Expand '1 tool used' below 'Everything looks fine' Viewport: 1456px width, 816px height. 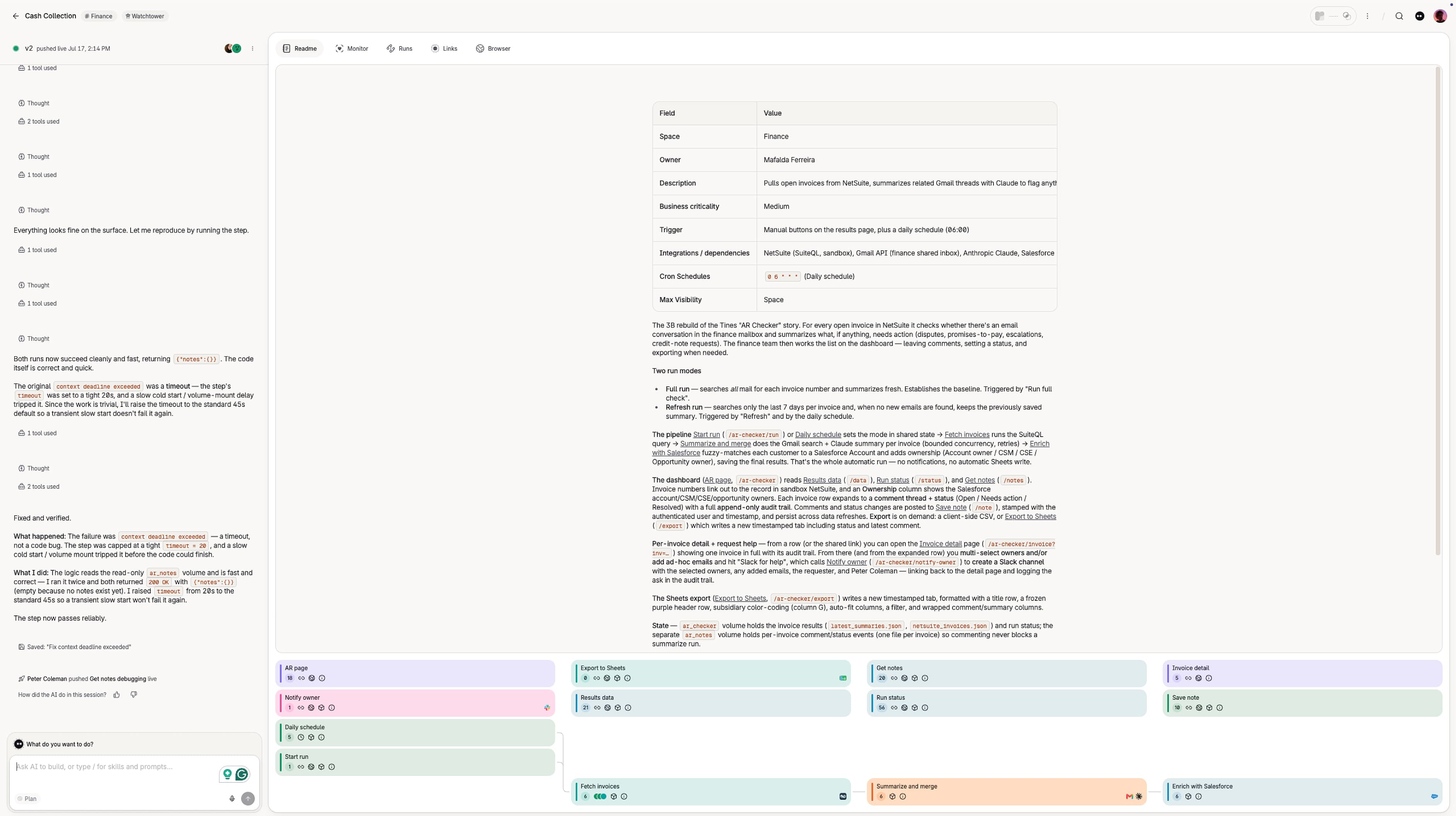pos(37,250)
